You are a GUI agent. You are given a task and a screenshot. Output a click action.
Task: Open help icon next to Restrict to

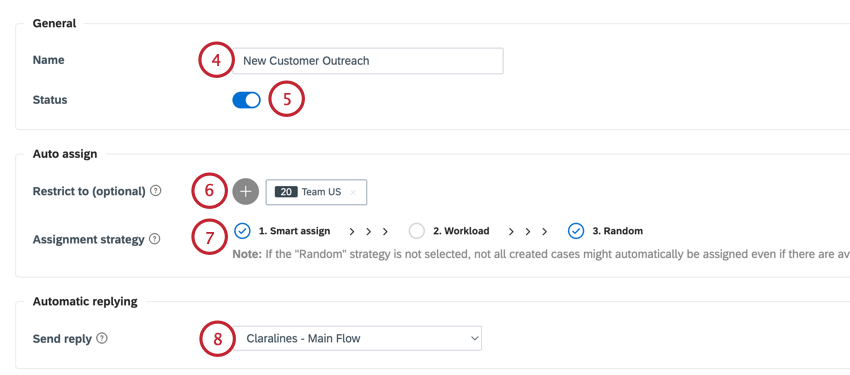tap(156, 191)
